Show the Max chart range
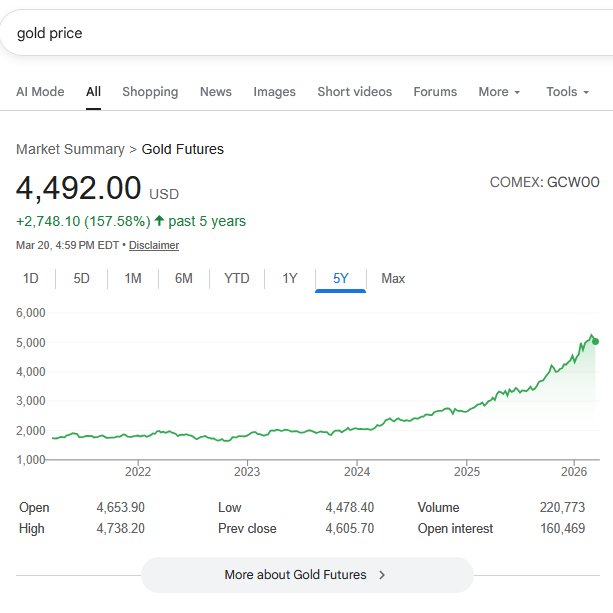Screen dimensions: 613x613 click(393, 278)
